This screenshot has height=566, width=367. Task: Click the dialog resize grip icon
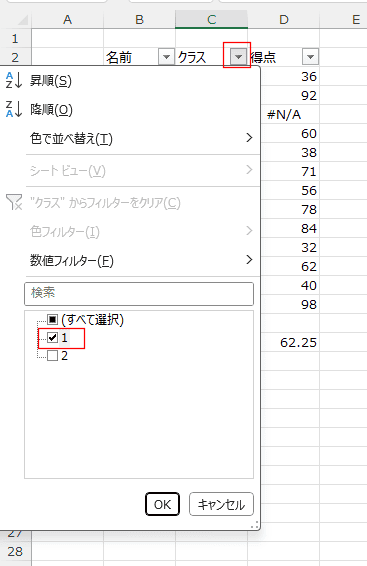[x=255, y=525]
